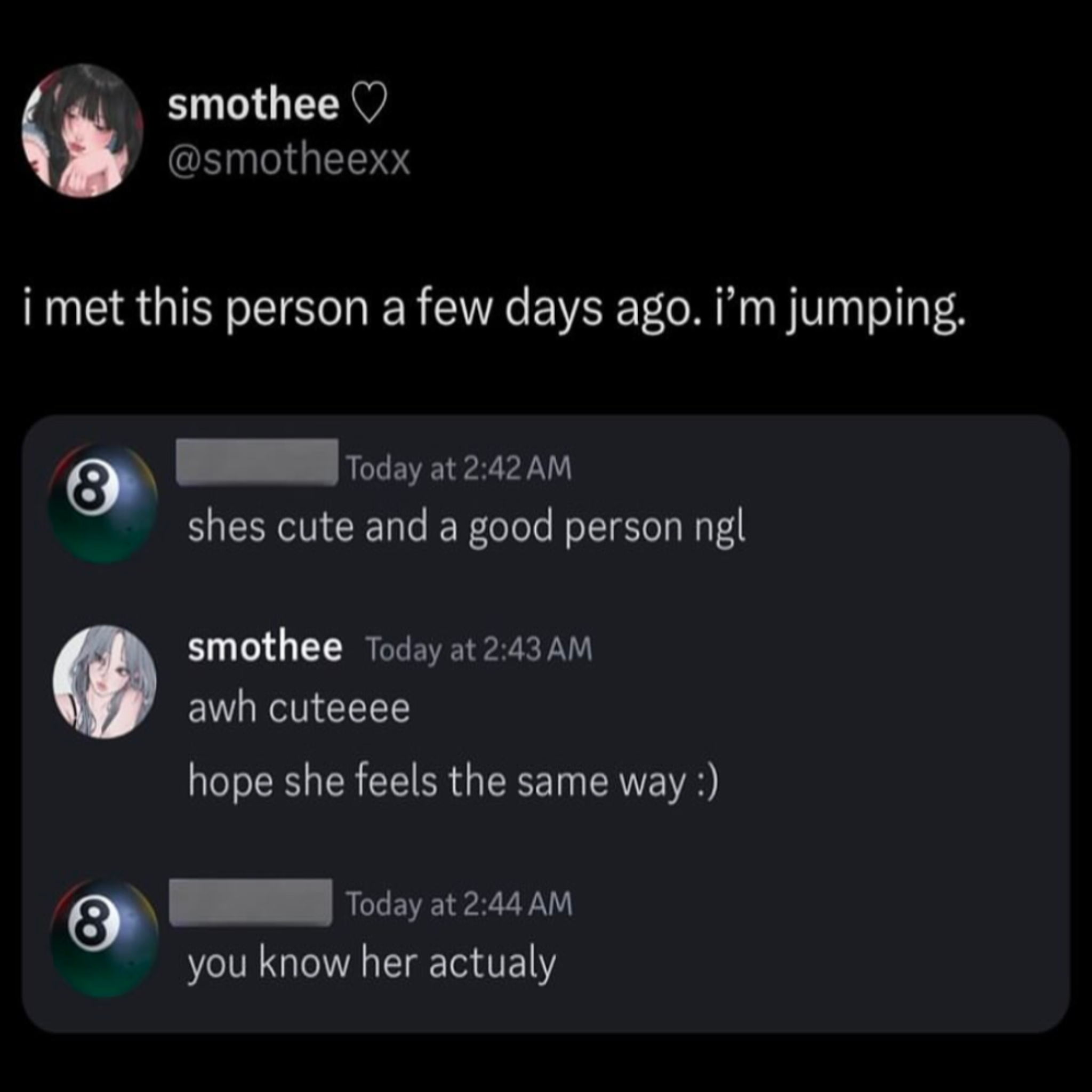Click the Today at 2:43 AM timestamp

click(479, 649)
